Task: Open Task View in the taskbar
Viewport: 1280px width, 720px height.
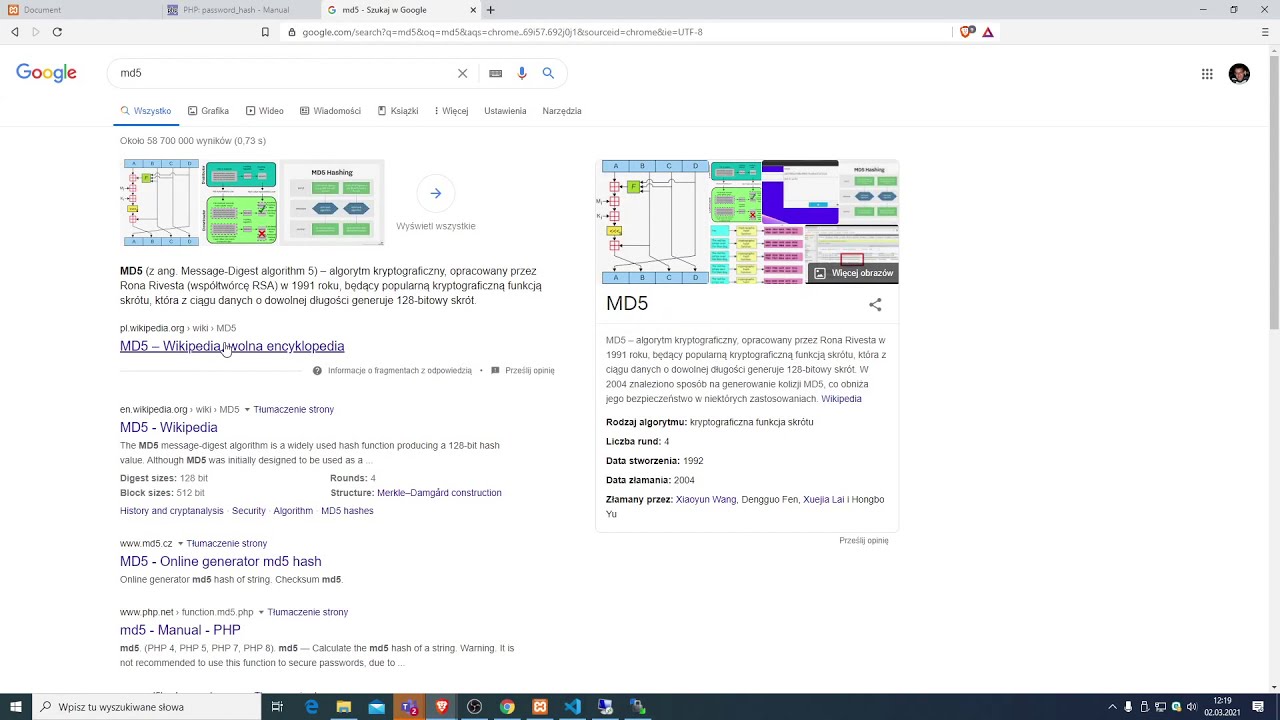Action: (x=277, y=707)
